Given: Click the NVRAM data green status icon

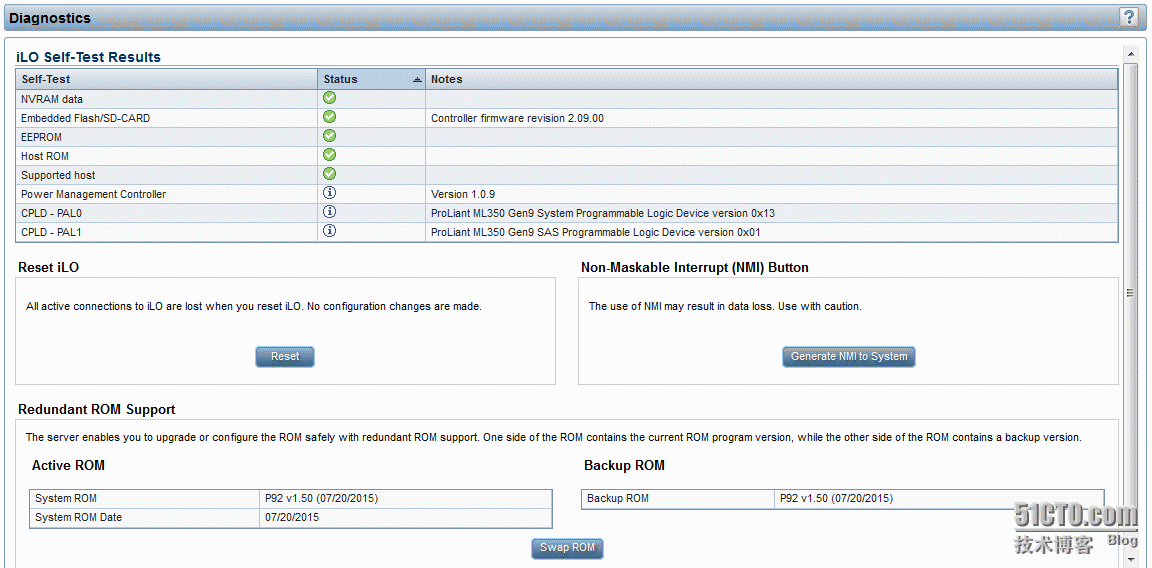Looking at the screenshot, I should point(330,98).
